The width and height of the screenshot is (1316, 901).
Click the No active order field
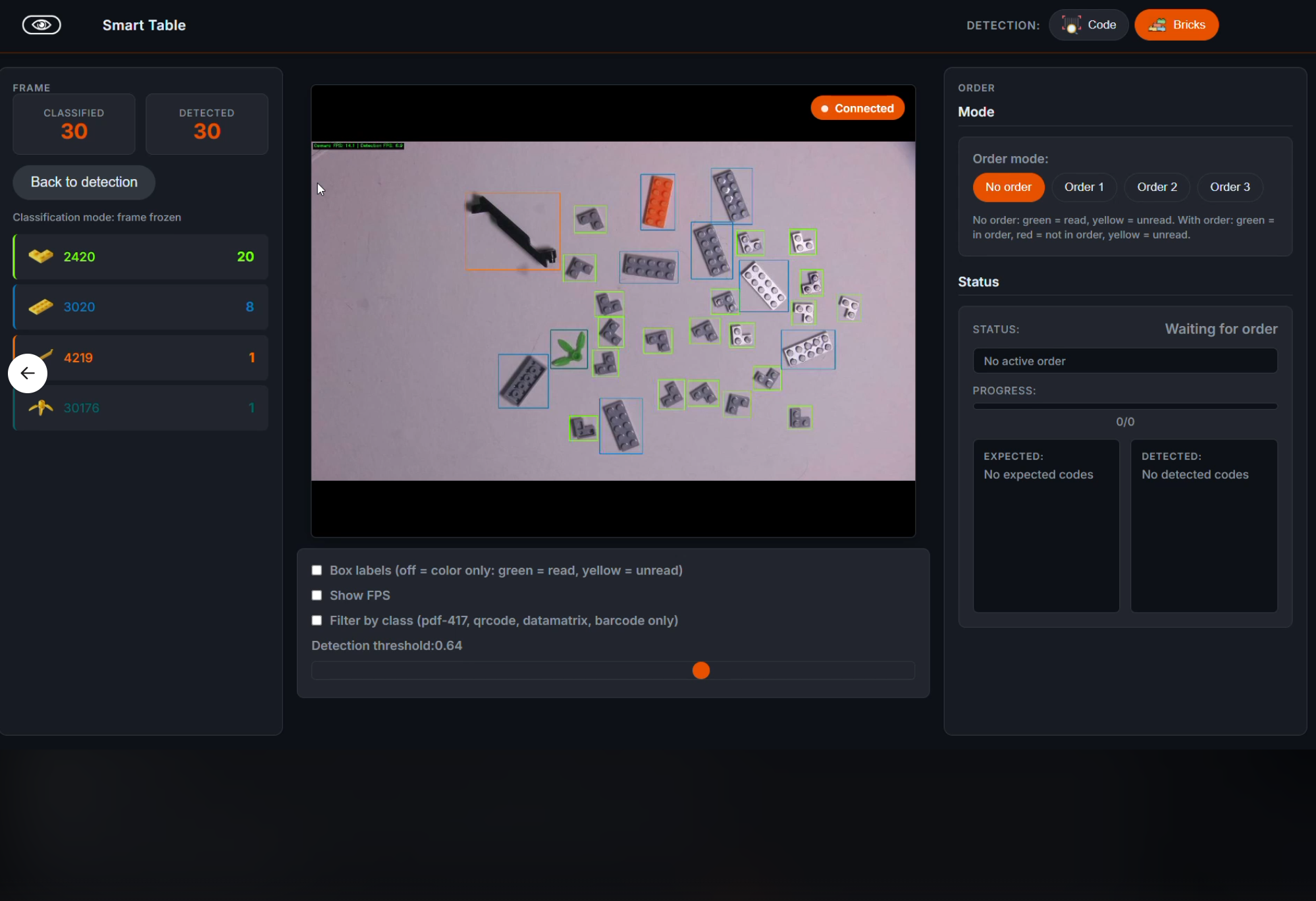(1125, 361)
